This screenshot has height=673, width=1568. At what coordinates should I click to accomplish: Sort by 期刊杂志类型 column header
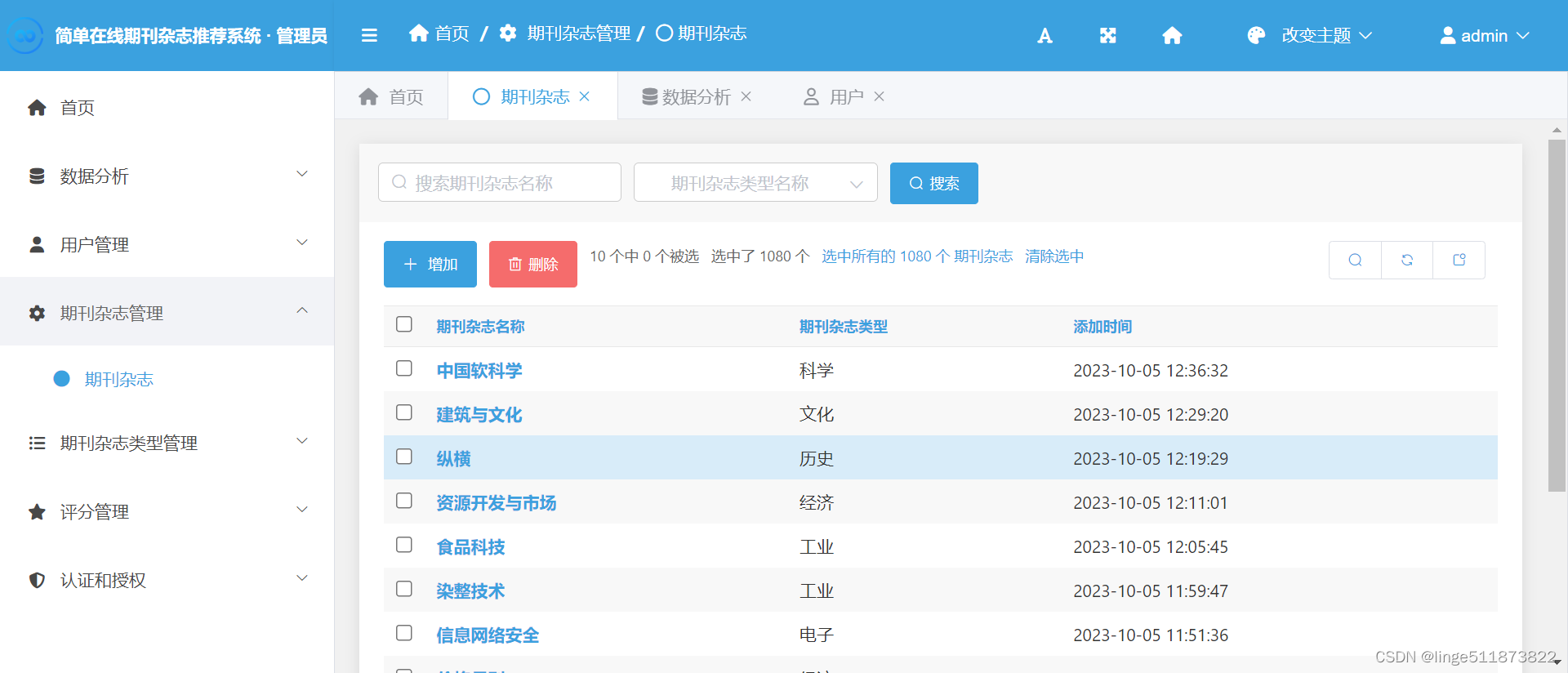[x=844, y=327]
